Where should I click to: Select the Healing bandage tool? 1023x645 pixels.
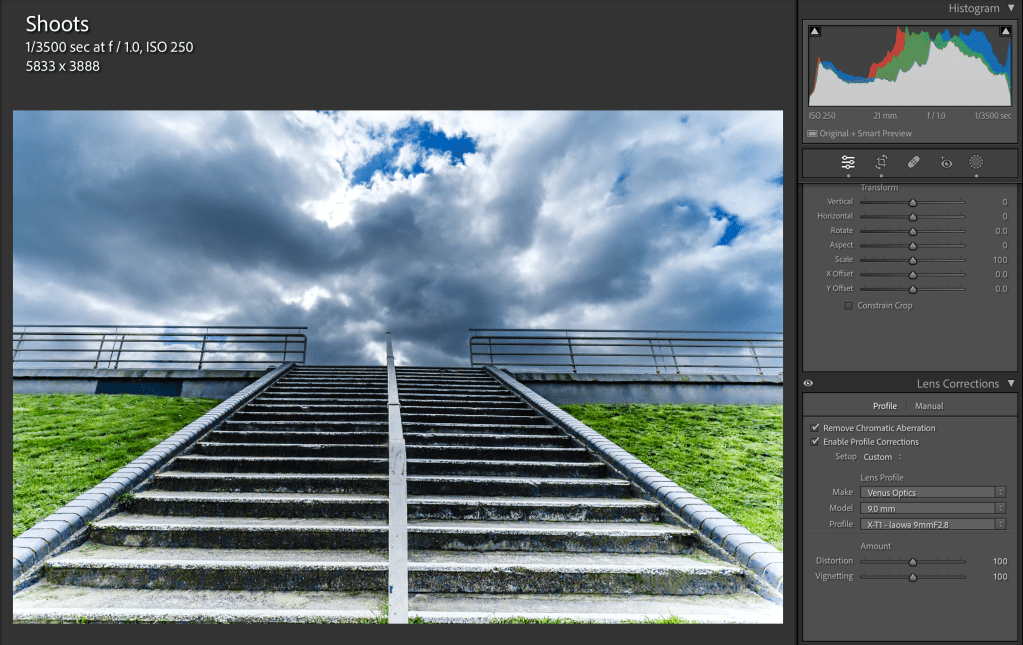pyautogui.click(x=913, y=162)
